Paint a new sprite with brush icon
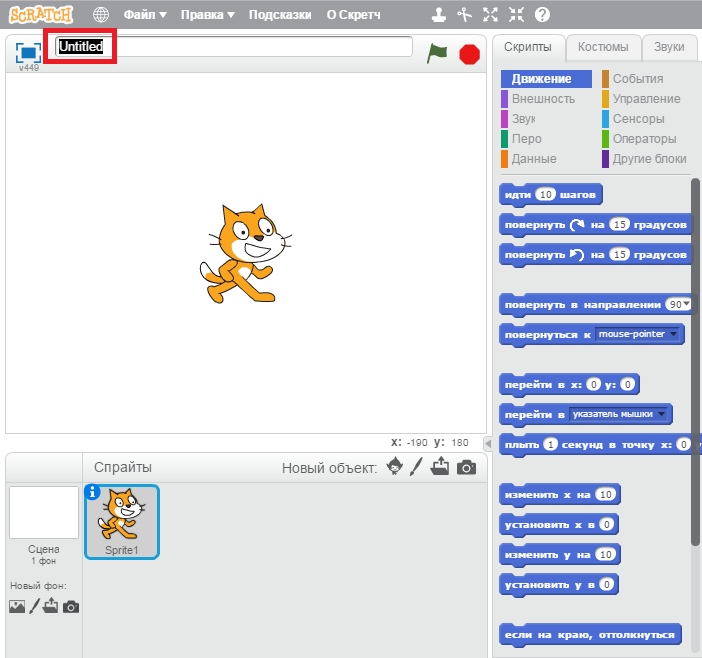702x658 pixels. [416, 466]
